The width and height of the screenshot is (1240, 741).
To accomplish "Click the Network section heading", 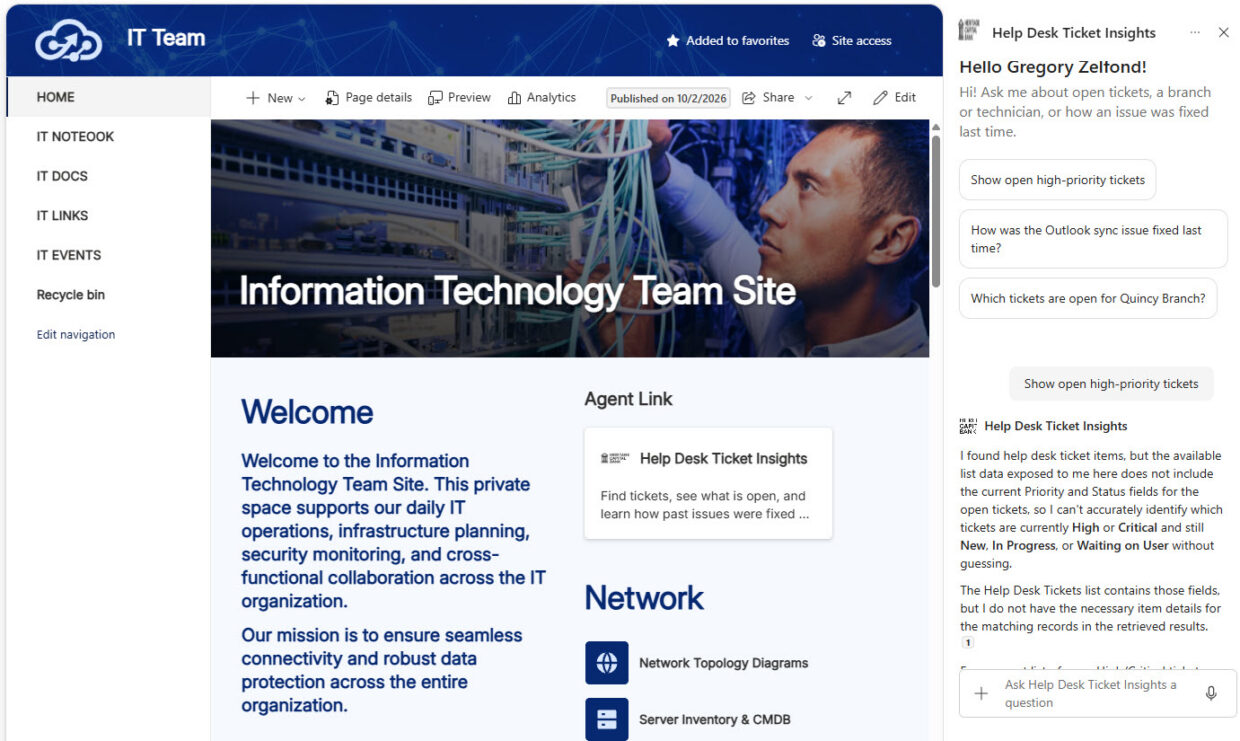I will pos(644,598).
